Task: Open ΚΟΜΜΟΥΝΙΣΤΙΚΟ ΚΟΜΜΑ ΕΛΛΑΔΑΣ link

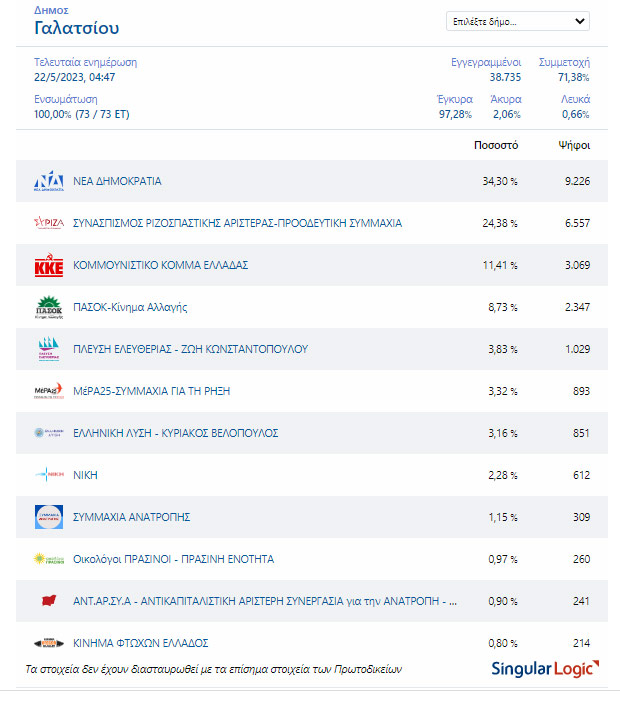Action: pyautogui.click(x=161, y=265)
